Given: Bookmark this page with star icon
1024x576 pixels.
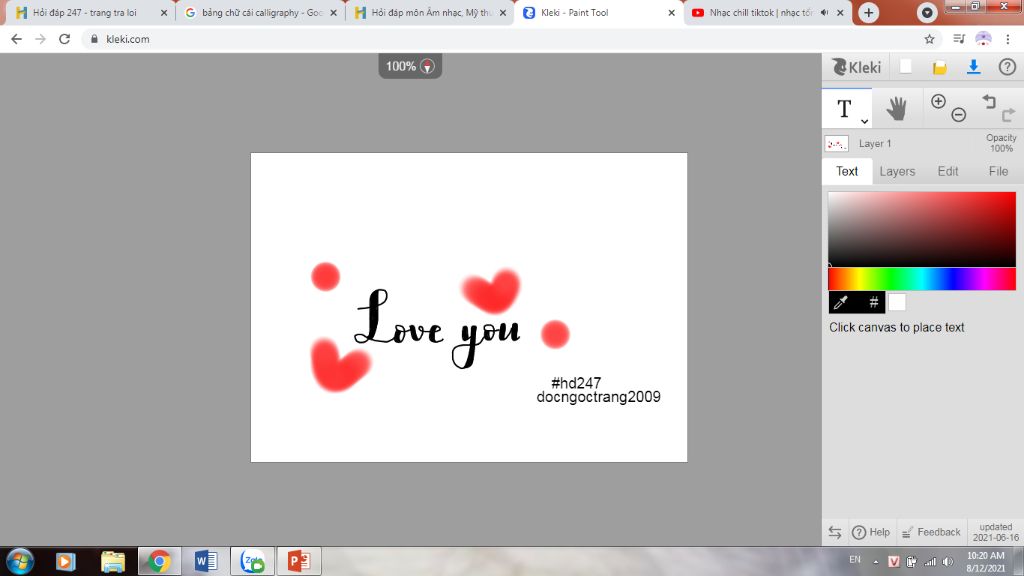Looking at the screenshot, I should pyautogui.click(x=929, y=39).
